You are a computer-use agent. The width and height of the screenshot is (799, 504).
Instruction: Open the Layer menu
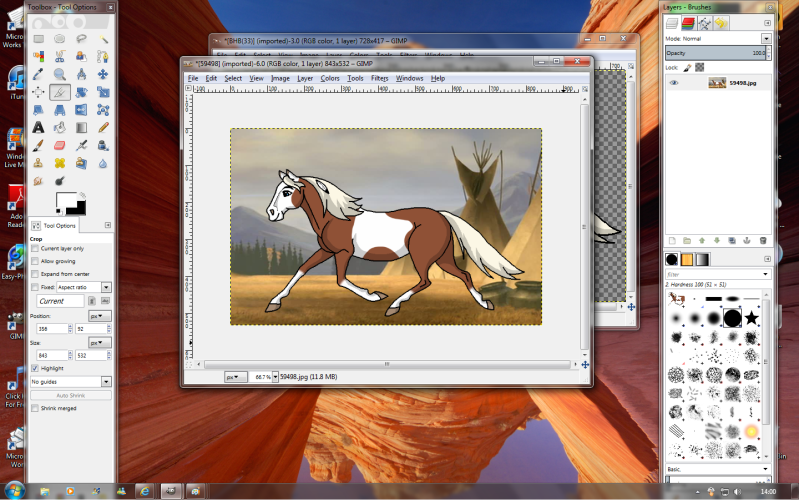[x=305, y=78]
